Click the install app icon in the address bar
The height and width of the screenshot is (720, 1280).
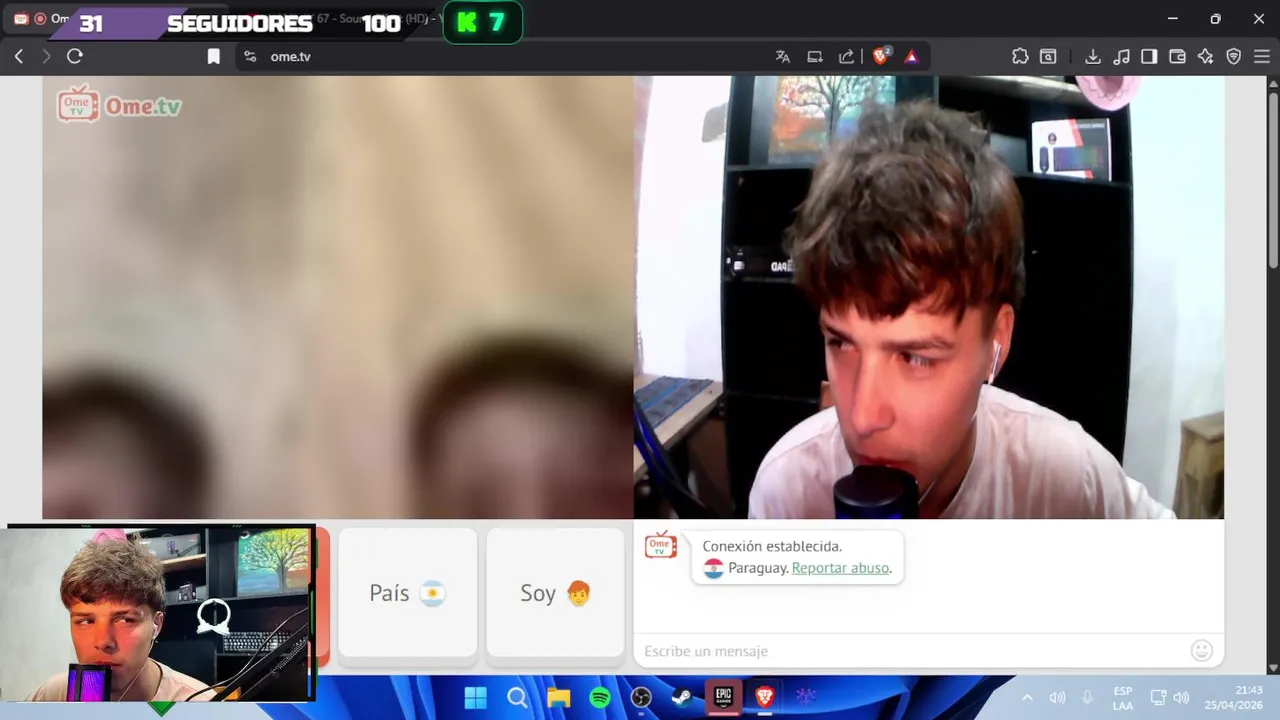pos(815,57)
